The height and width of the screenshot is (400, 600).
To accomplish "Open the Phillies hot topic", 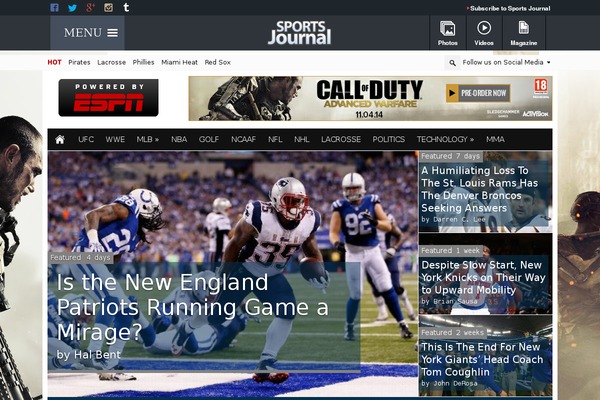I will 143,62.
